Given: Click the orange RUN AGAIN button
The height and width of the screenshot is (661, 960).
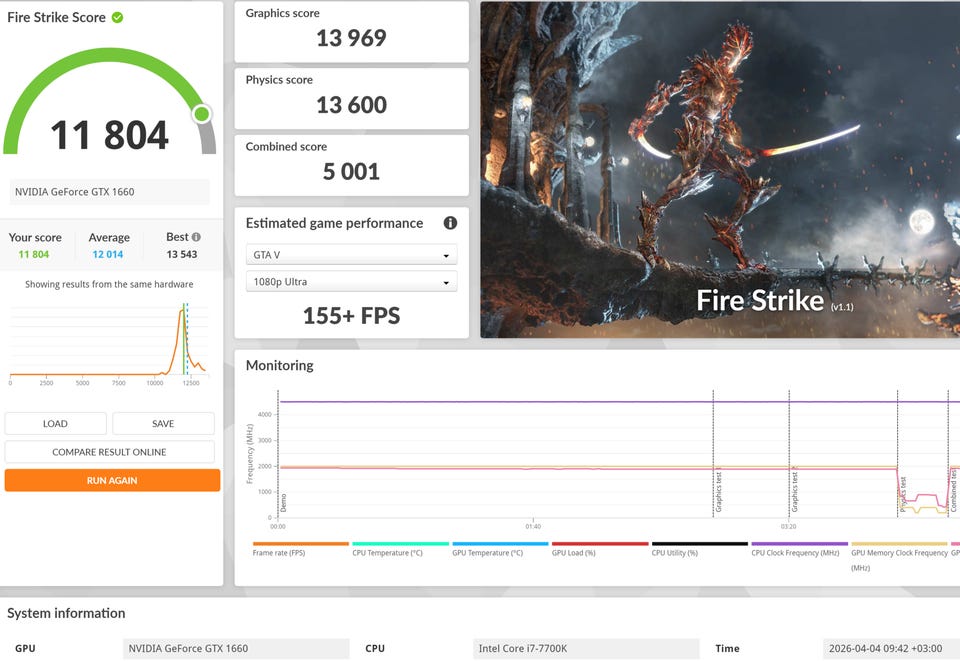Looking at the screenshot, I should (112, 480).
